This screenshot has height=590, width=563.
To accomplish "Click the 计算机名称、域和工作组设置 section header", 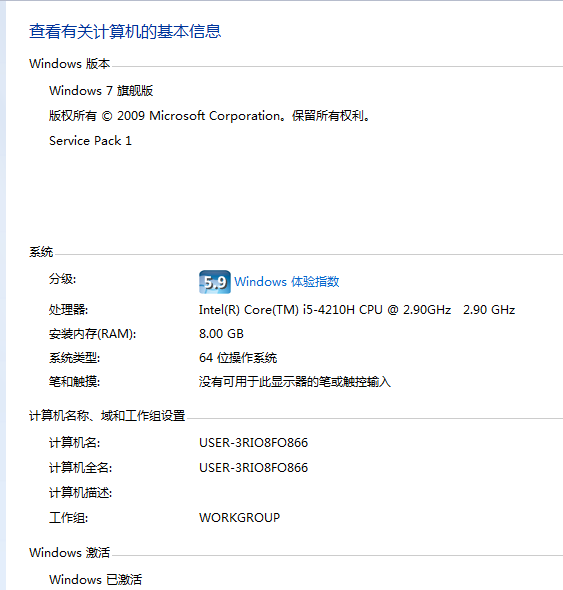I will coord(107,416).
